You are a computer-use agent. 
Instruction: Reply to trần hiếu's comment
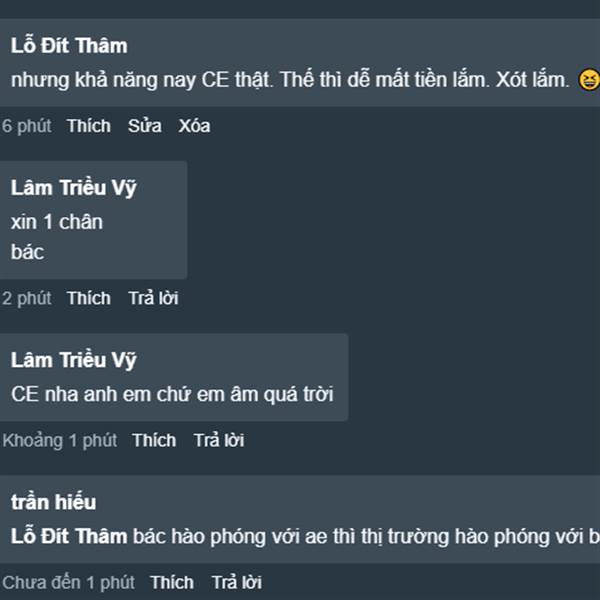click(x=237, y=583)
